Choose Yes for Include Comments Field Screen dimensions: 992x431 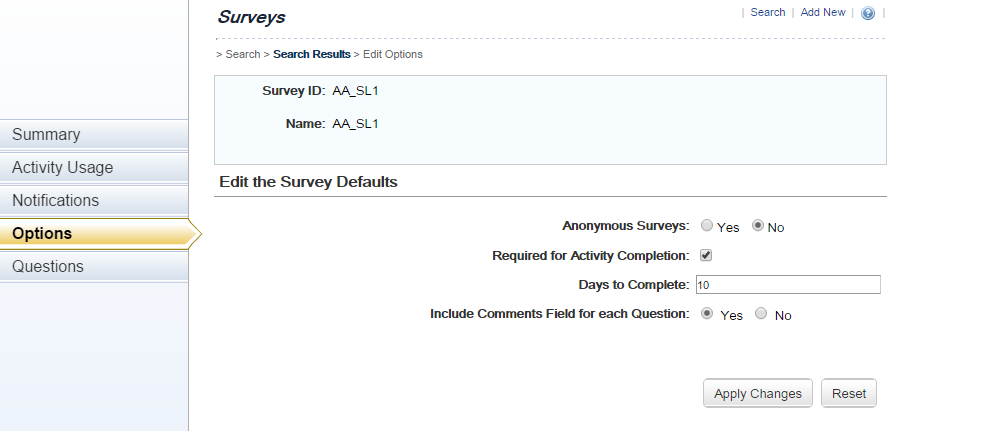coord(707,313)
